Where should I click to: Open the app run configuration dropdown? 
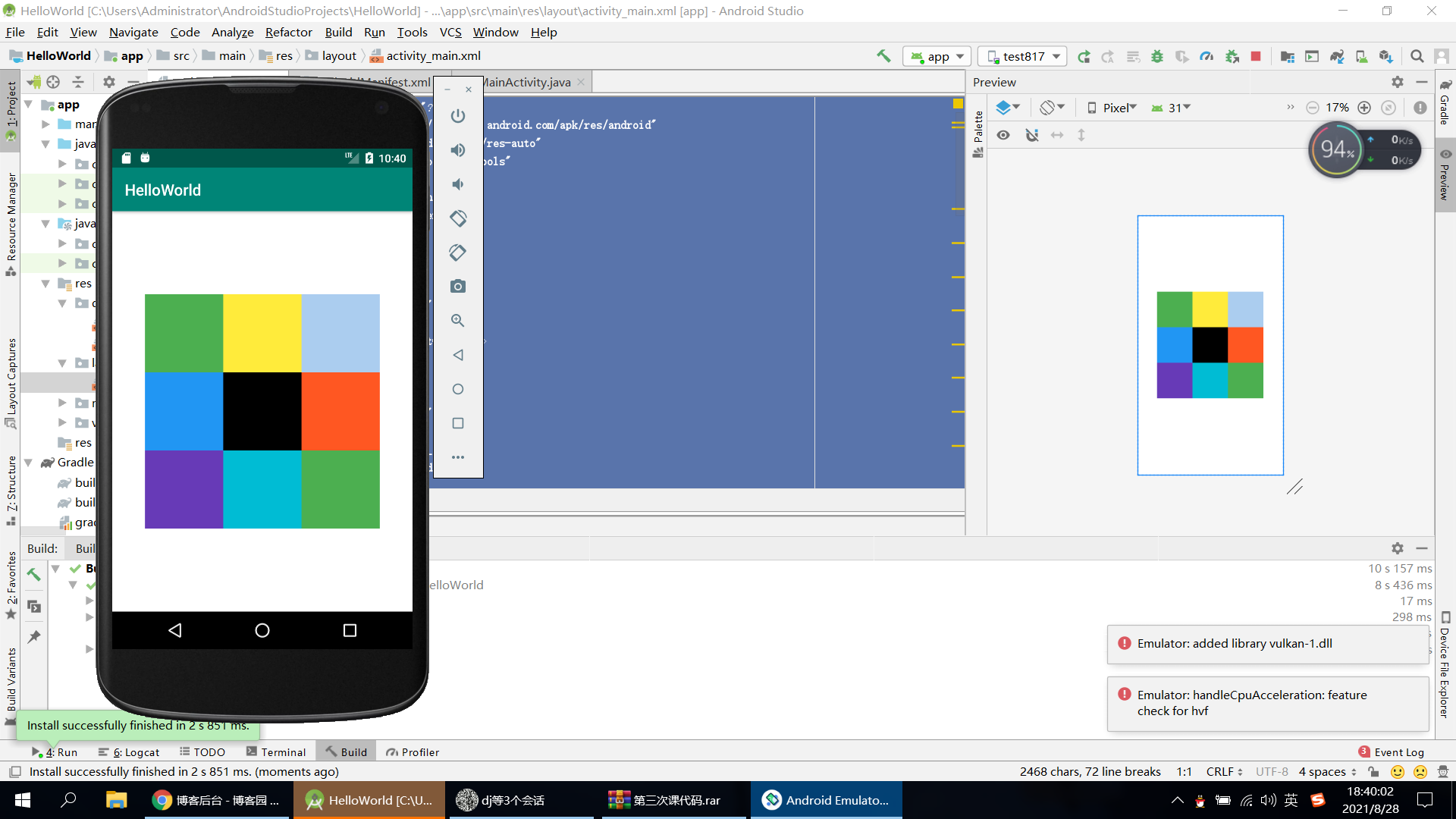(937, 57)
